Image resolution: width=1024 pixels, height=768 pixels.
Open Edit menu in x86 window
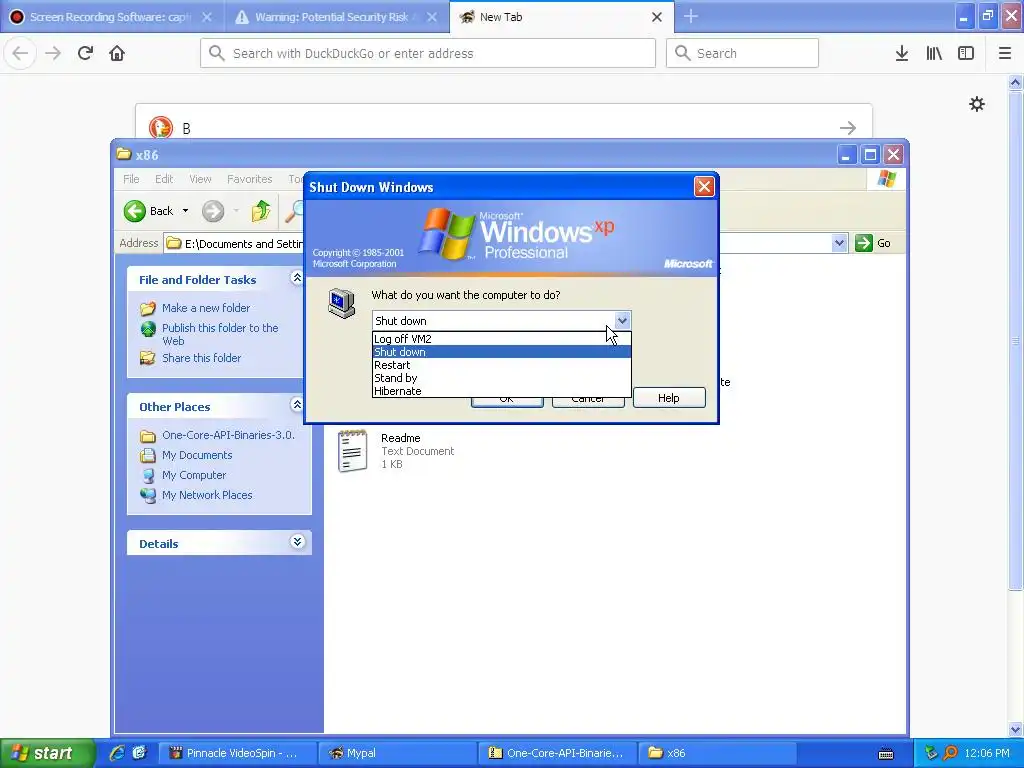(164, 179)
